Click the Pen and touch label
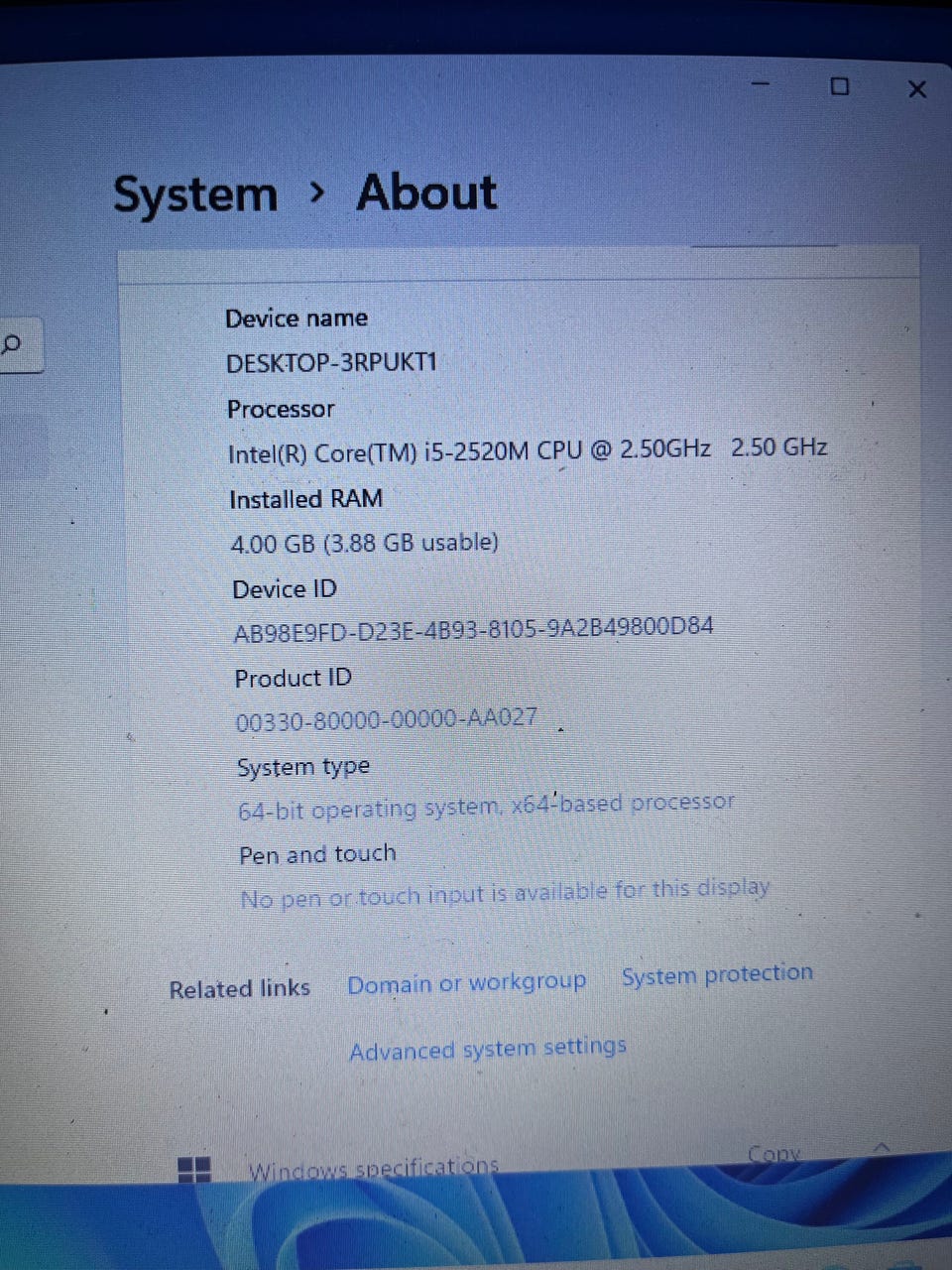Viewport: 952px width, 1270px height. [317, 854]
